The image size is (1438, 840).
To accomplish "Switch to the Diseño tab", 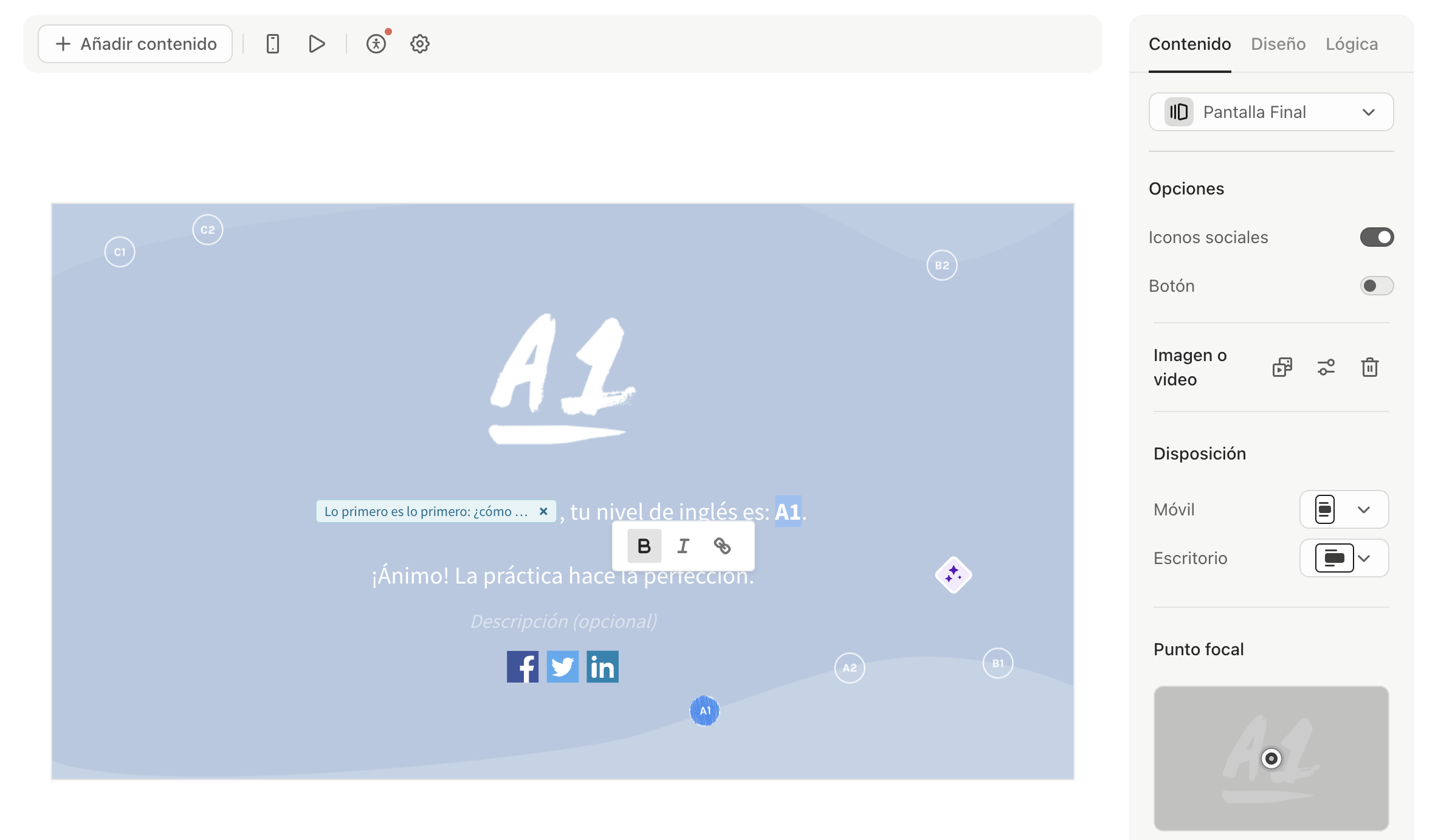I will (1278, 43).
